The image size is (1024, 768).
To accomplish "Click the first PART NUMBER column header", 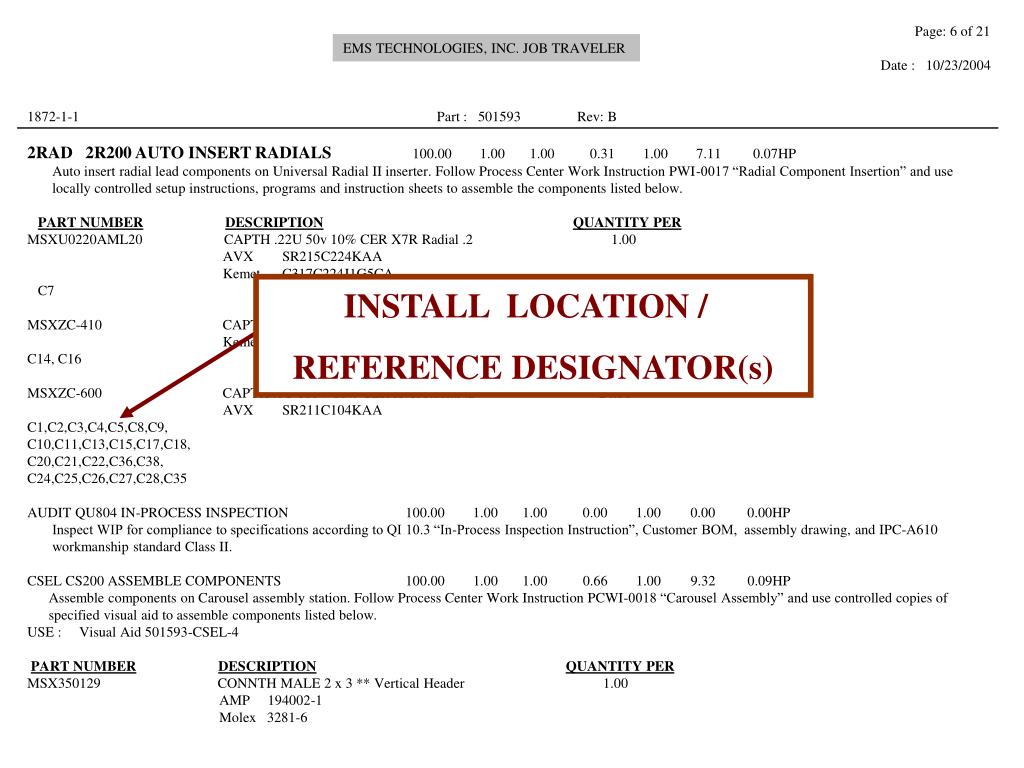I will pyautogui.click(x=90, y=223).
